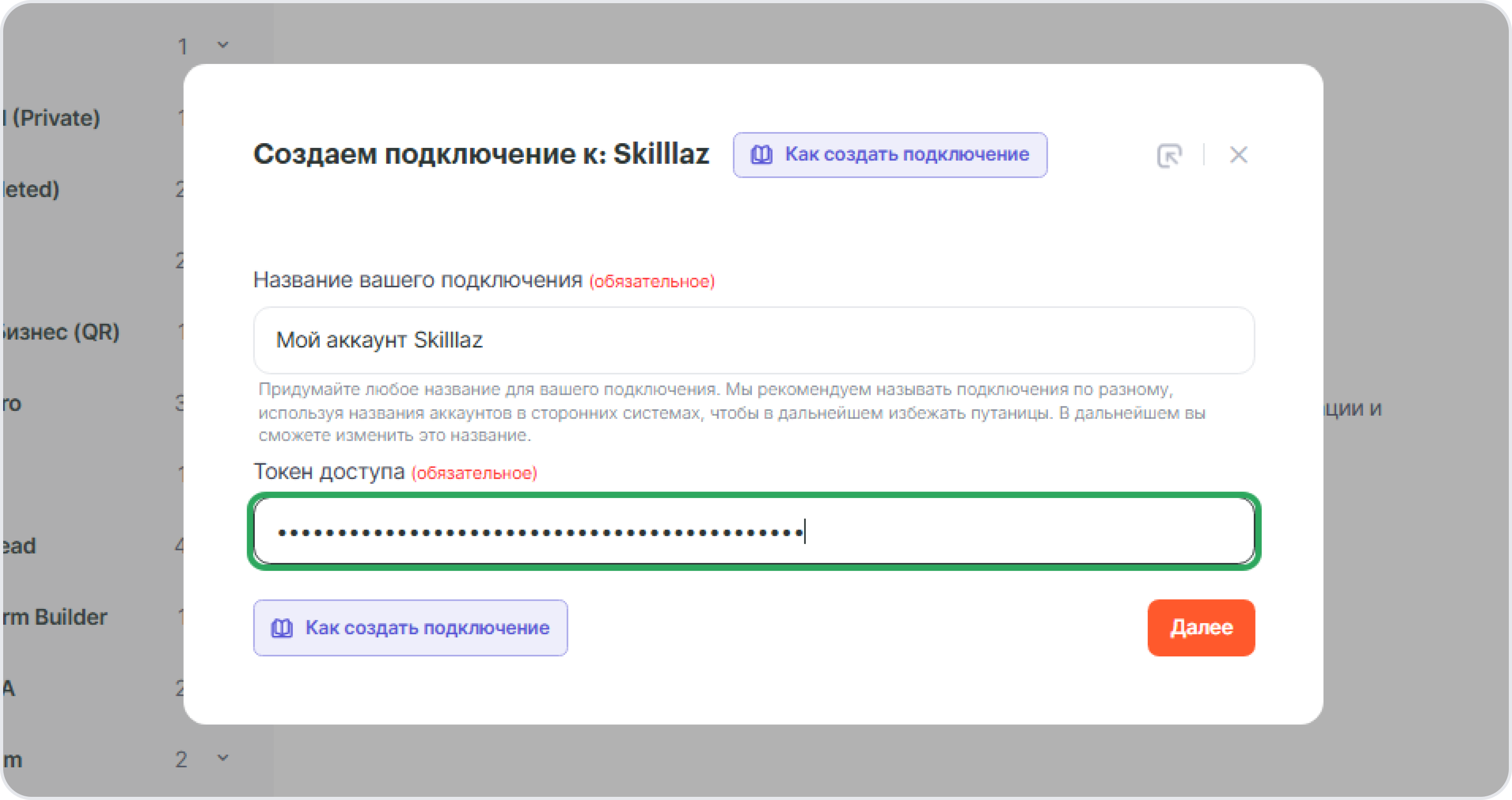The image size is (1512, 800).
Task: Select the 'rm Builder' list entry
Action: click(x=54, y=617)
